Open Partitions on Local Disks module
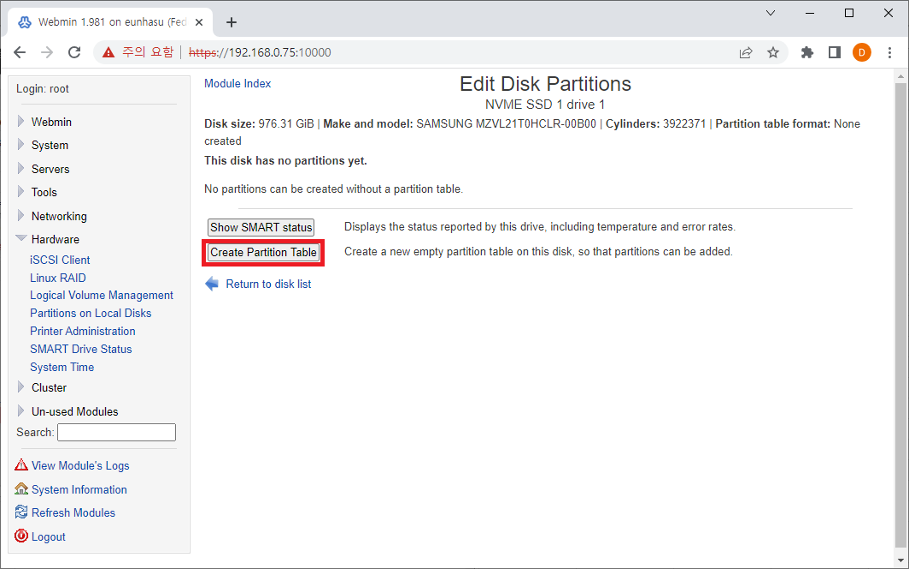This screenshot has height=570, width=910. pyautogui.click(x=90, y=313)
